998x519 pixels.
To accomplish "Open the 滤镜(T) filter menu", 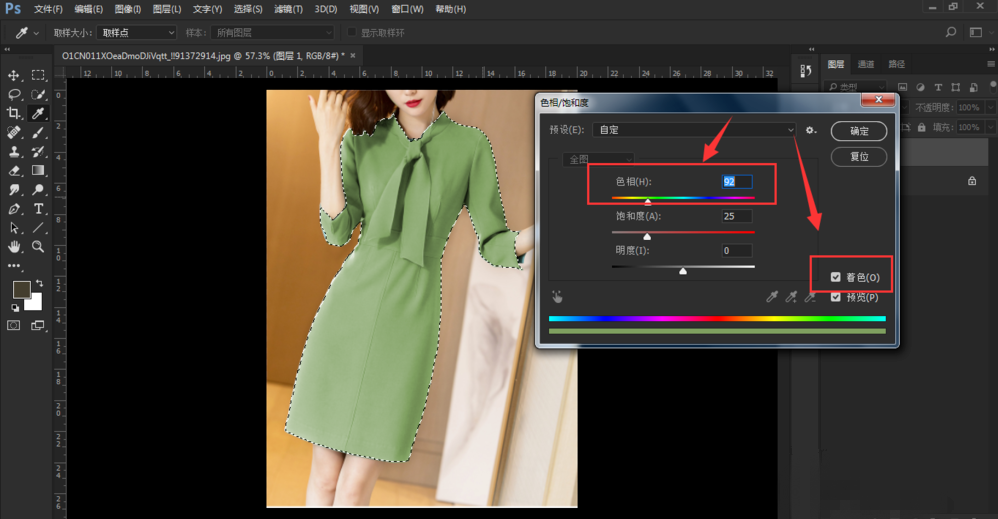I will click(288, 9).
